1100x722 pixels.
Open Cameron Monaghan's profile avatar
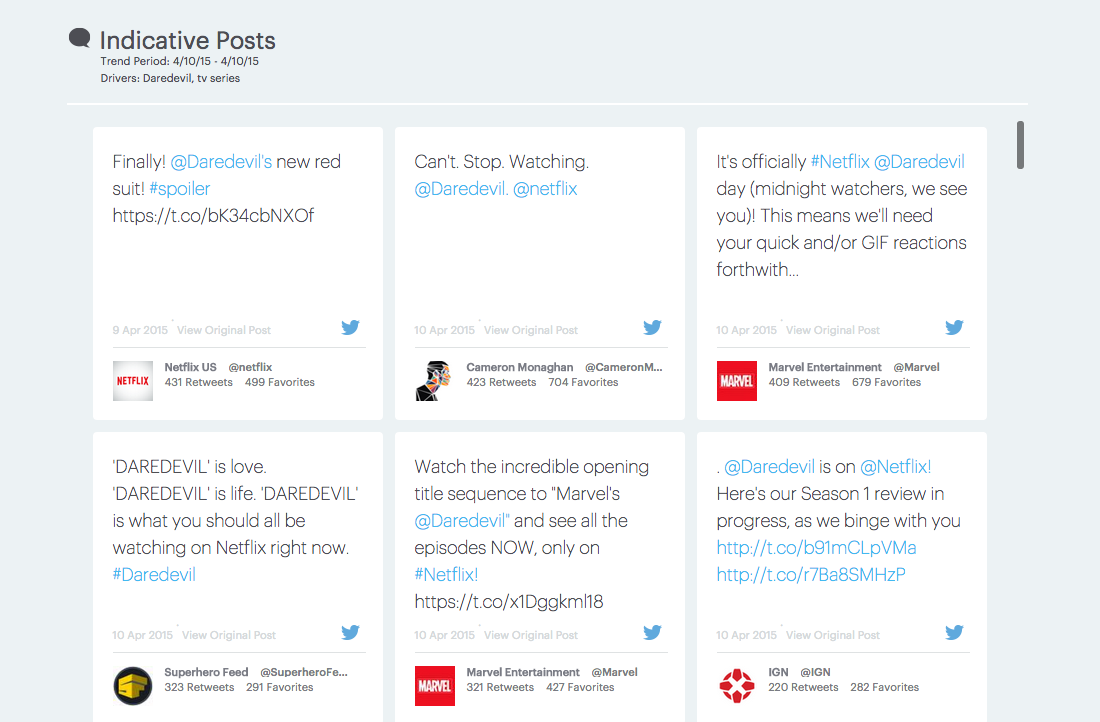click(x=434, y=381)
